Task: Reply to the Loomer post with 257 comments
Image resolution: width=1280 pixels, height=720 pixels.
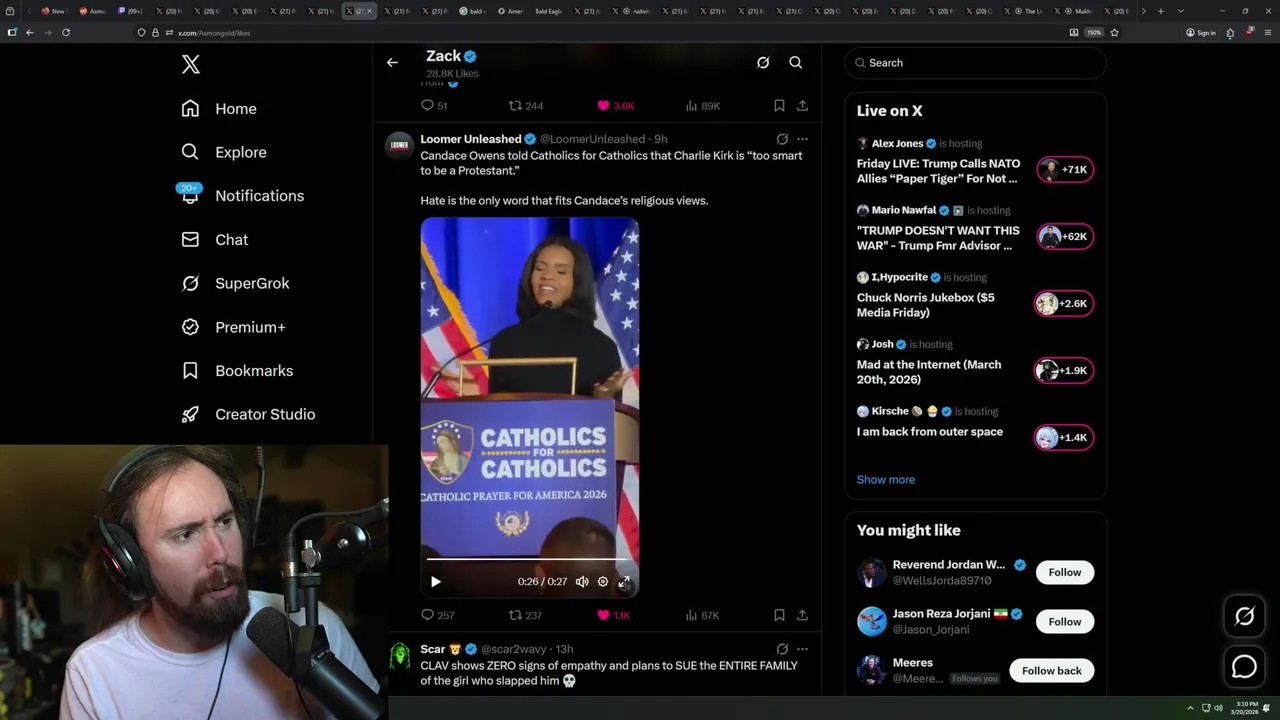Action: tap(438, 615)
